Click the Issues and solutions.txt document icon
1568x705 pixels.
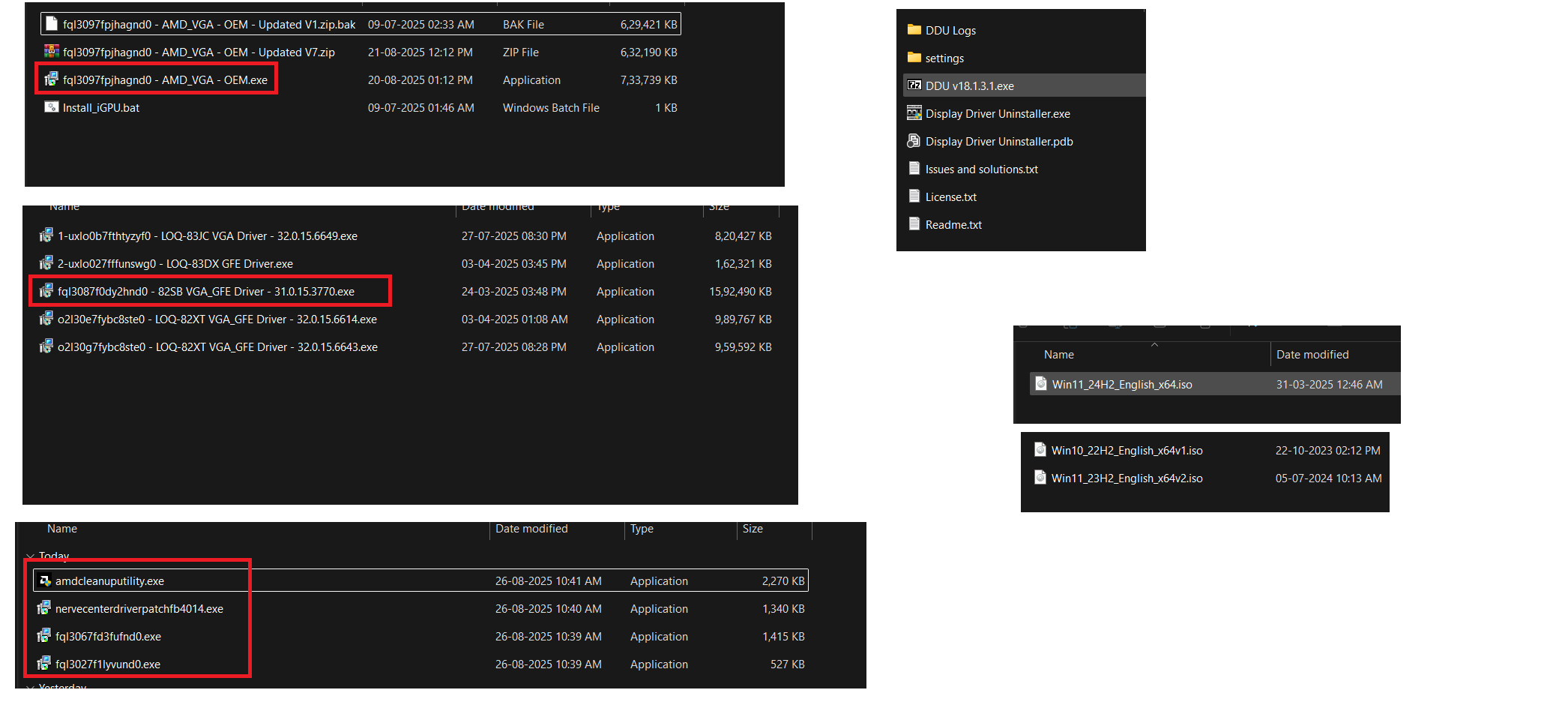914,169
